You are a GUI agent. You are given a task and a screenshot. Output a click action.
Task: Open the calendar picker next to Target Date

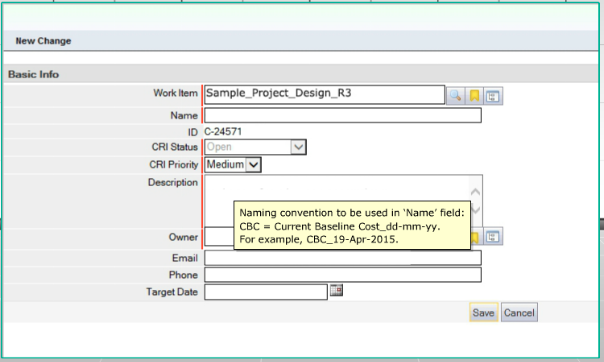(336, 290)
